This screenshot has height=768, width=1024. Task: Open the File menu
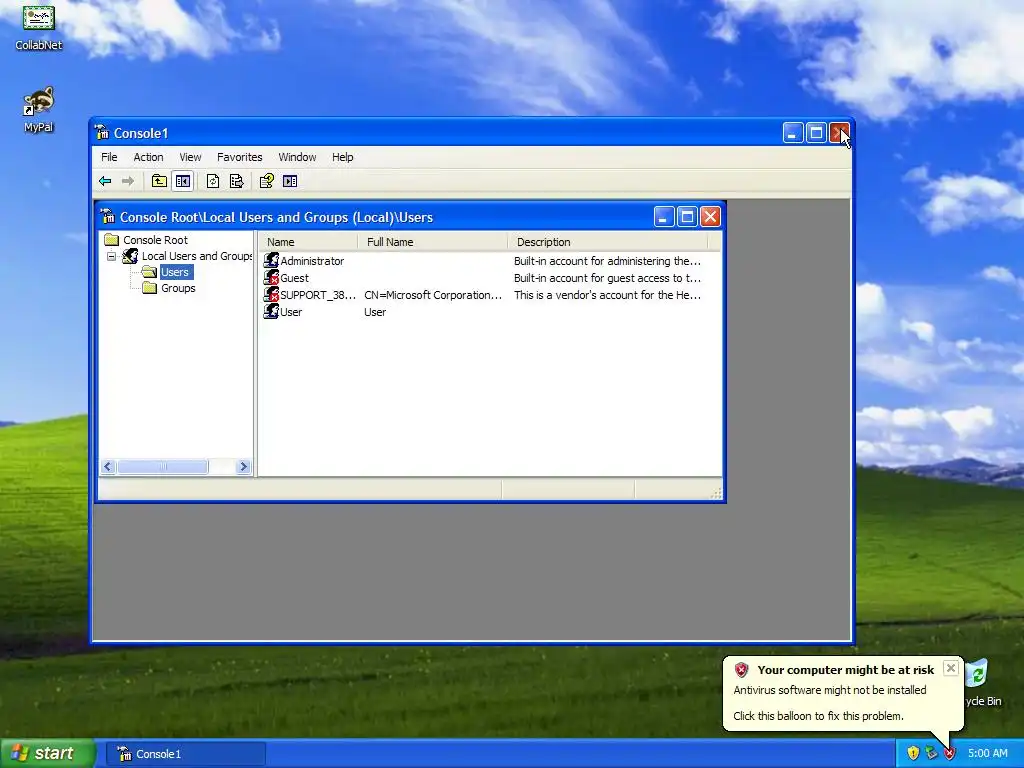(109, 157)
